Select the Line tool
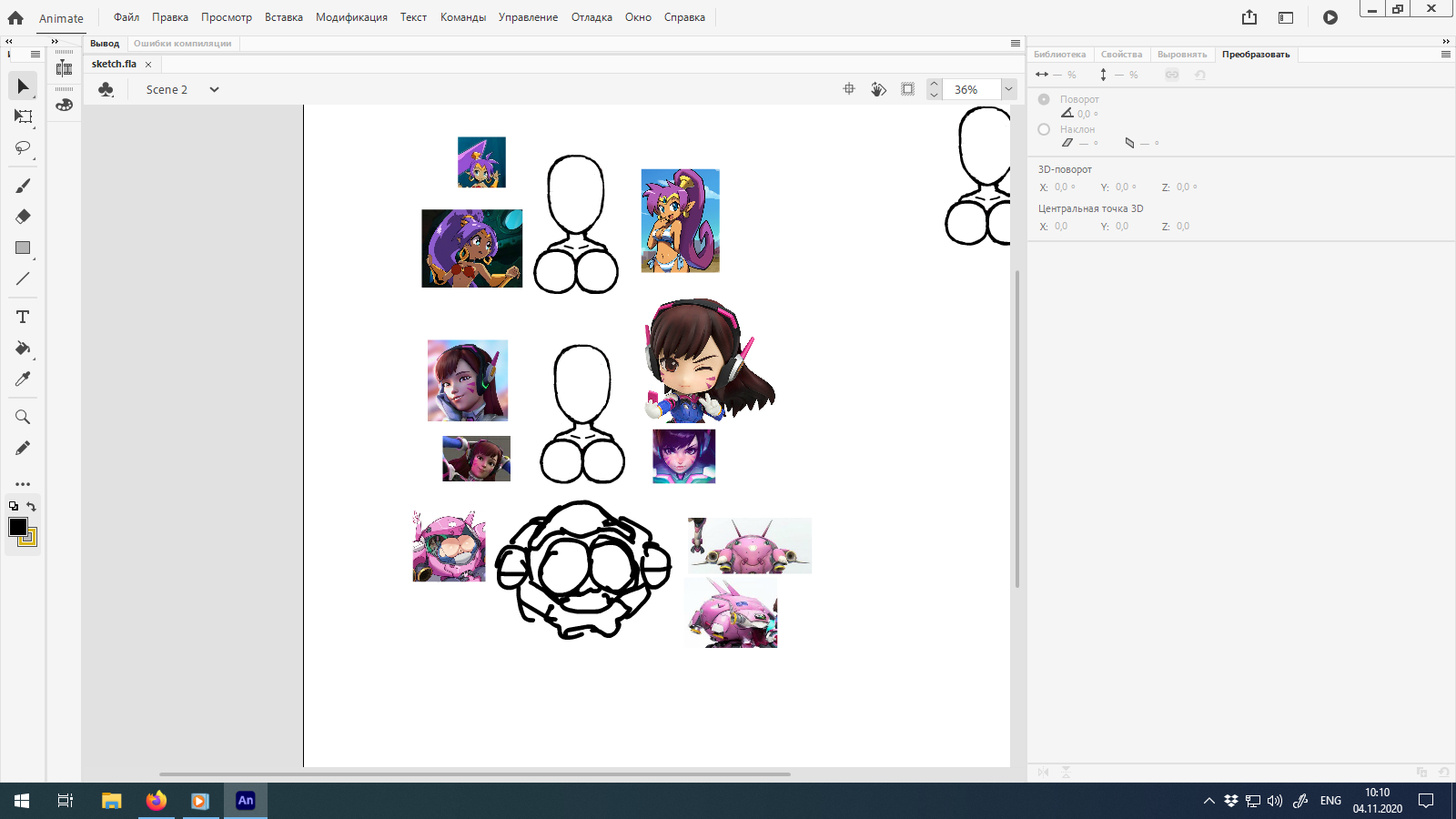Viewport: 1456px width, 819px height. click(x=23, y=278)
